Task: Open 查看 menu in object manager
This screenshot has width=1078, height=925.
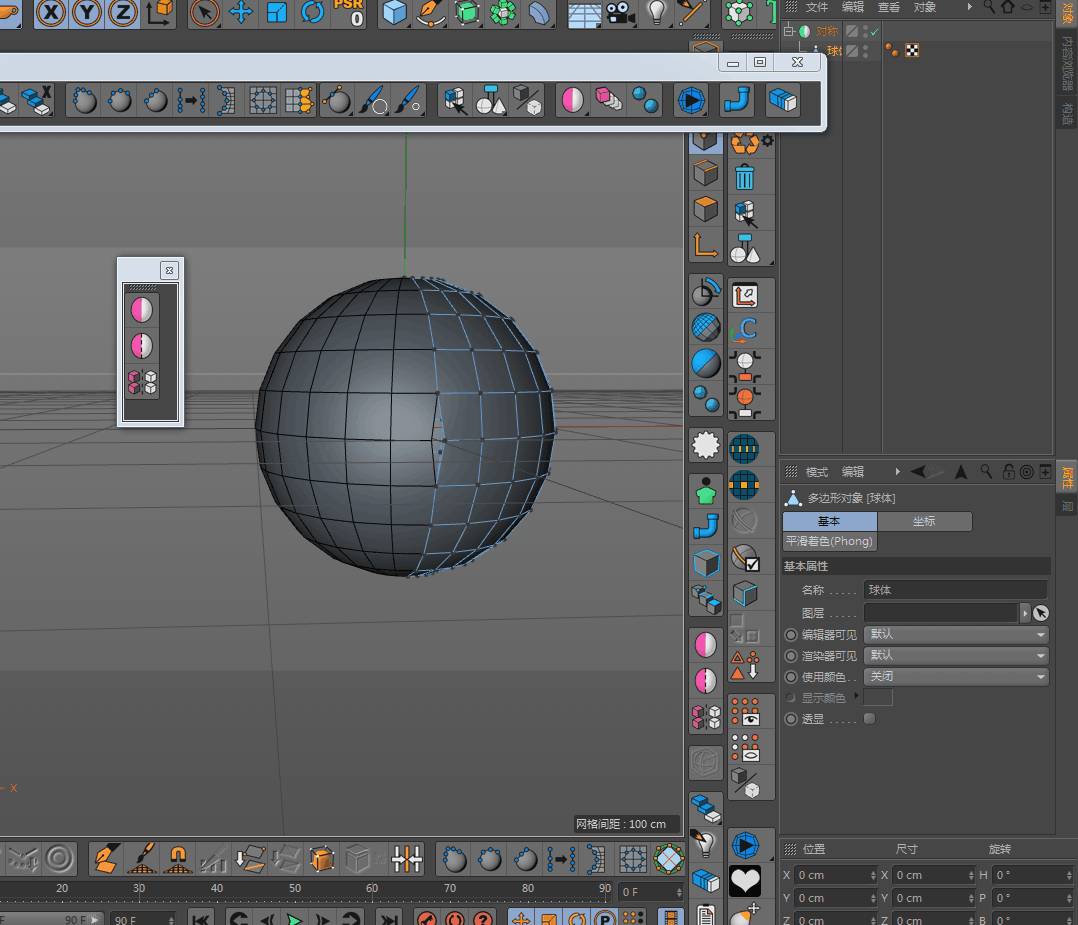Action: coord(888,8)
